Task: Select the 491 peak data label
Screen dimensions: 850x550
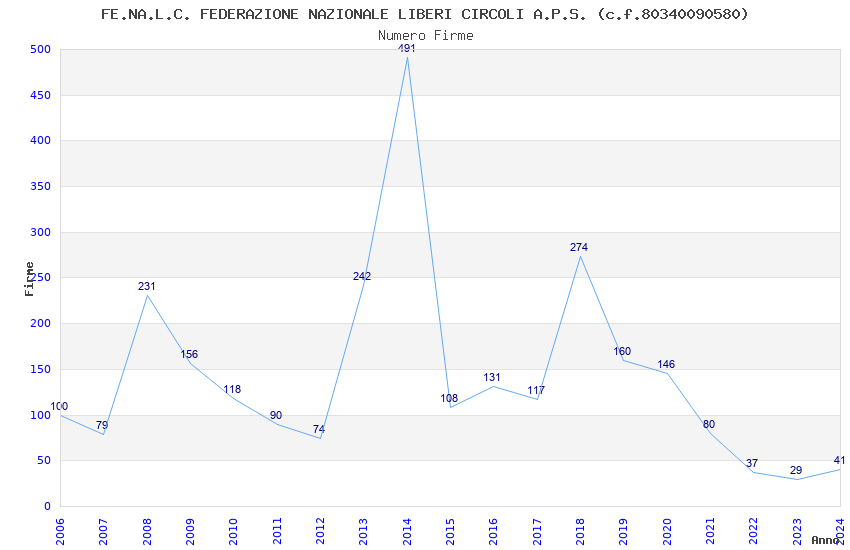Action: (x=407, y=48)
